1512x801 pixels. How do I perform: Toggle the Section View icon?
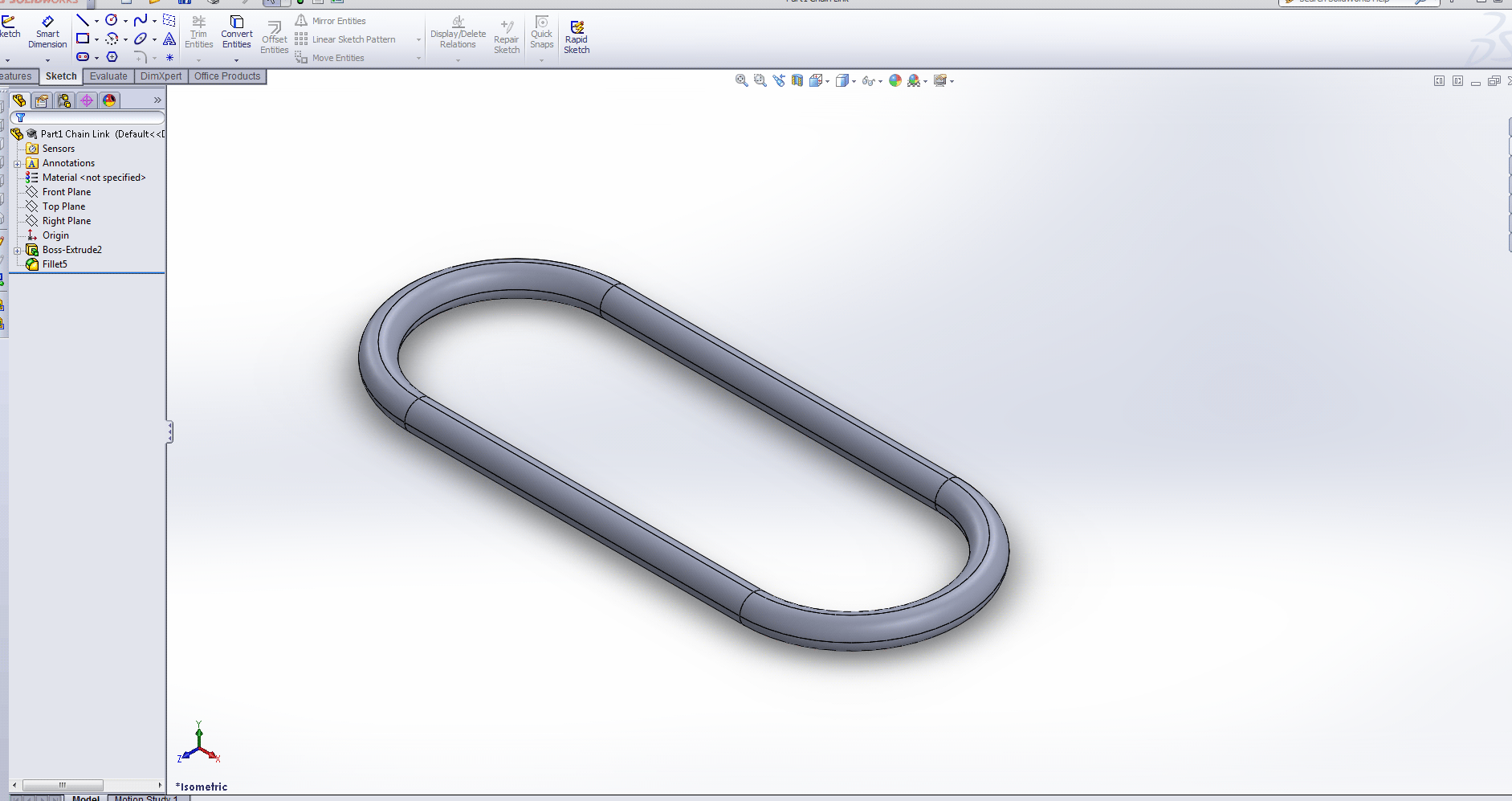(797, 80)
